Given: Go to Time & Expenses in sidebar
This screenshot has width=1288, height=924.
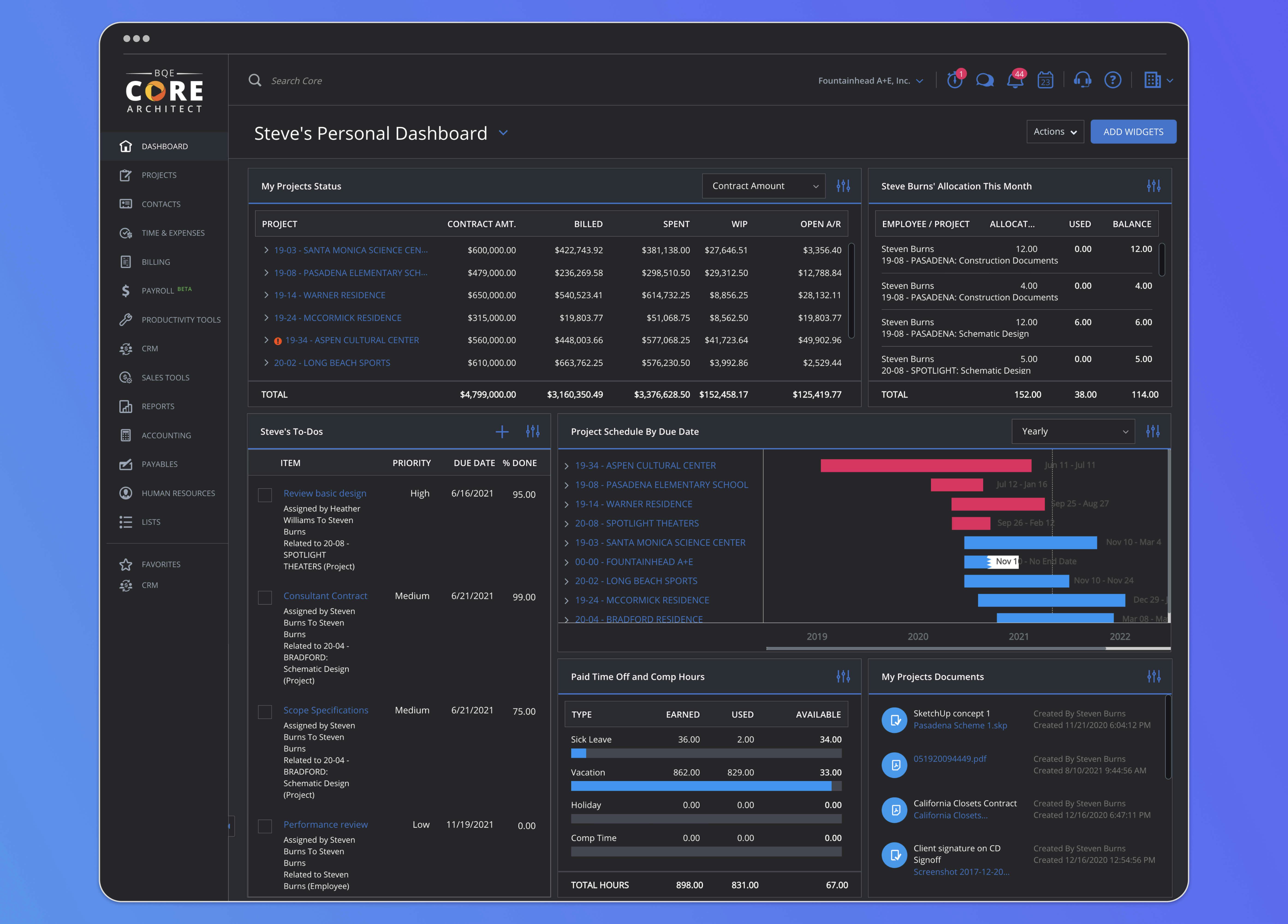Looking at the screenshot, I should coord(173,233).
